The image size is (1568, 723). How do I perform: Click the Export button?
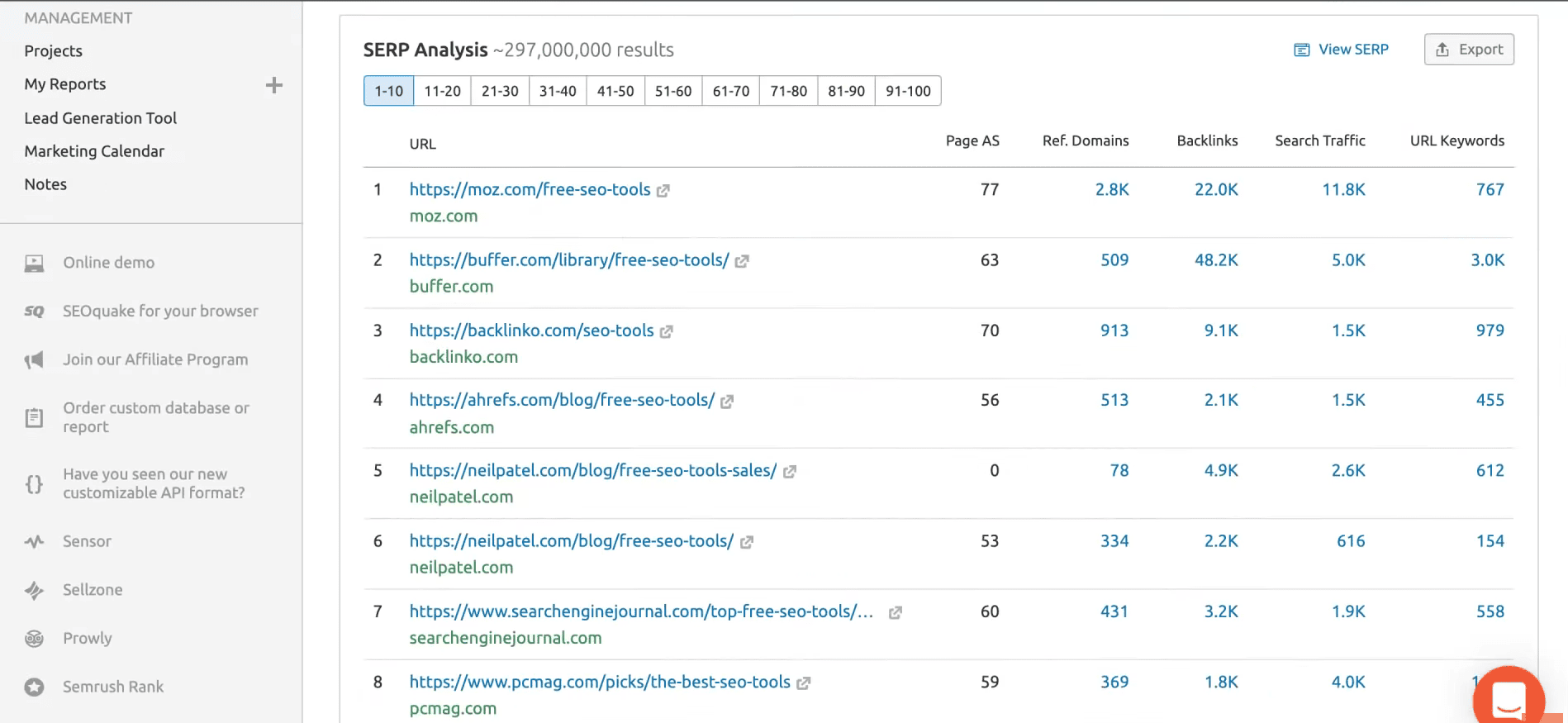point(1469,50)
